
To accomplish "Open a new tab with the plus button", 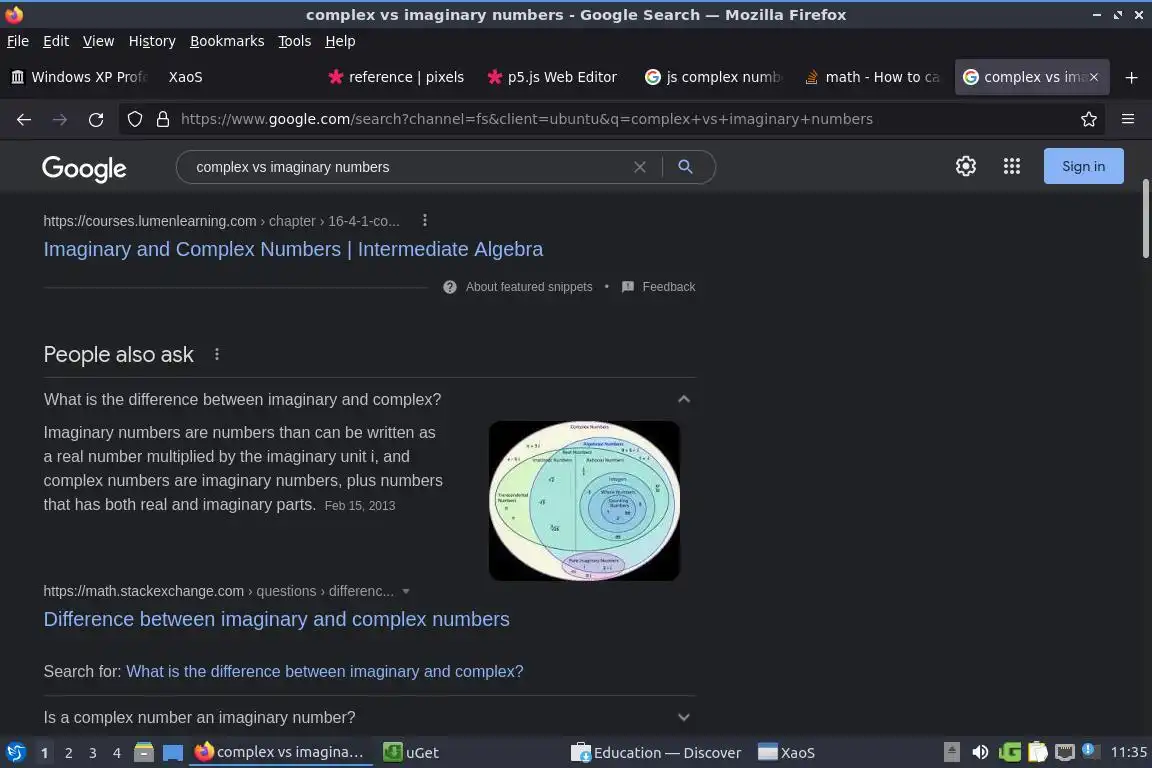I will [x=1131, y=77].
